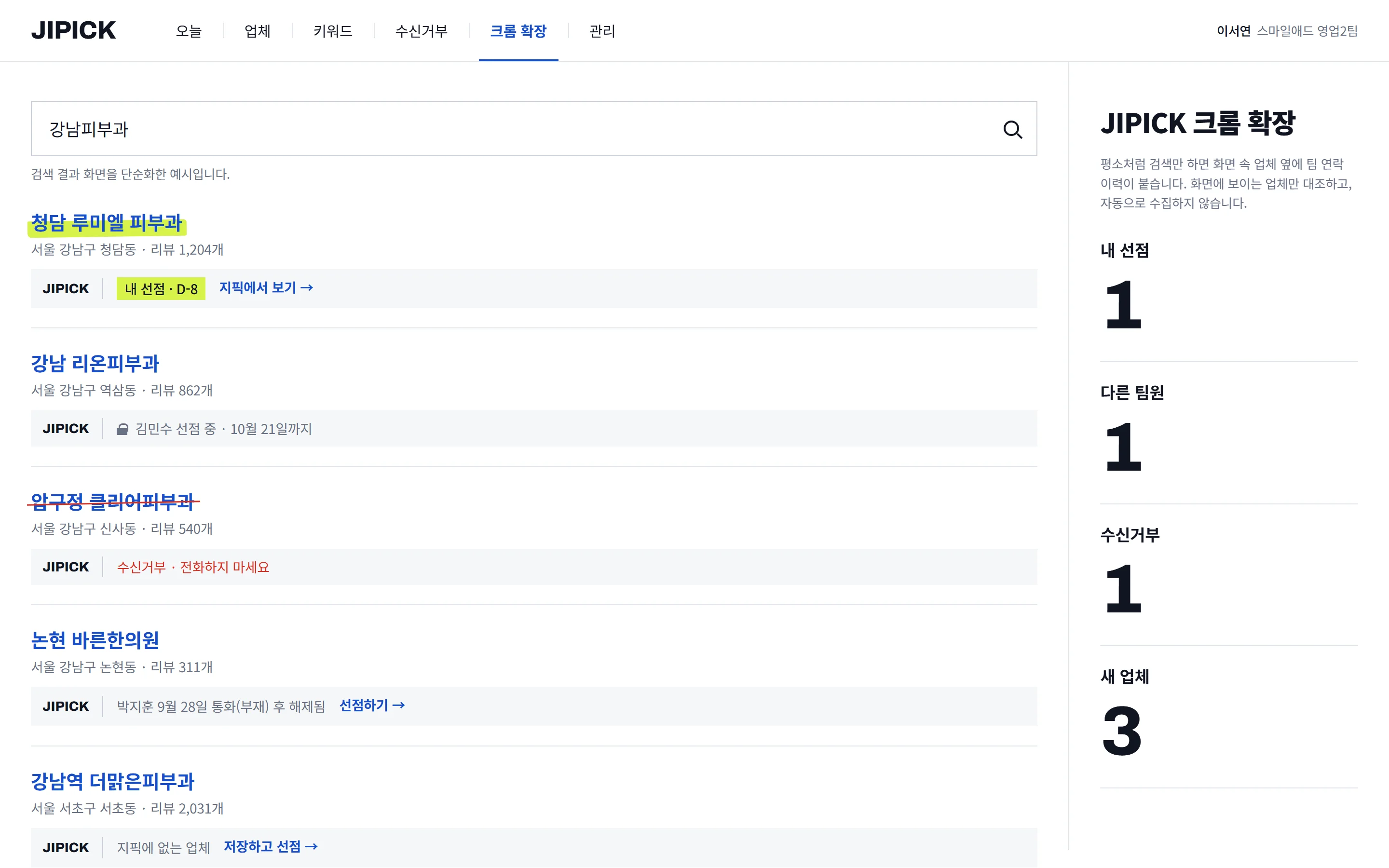Image resolution: width=1389 pixels, height=868 pixels.
Task: Open the 논현 바른한의원 result
Action: click(x=95, y=640)
